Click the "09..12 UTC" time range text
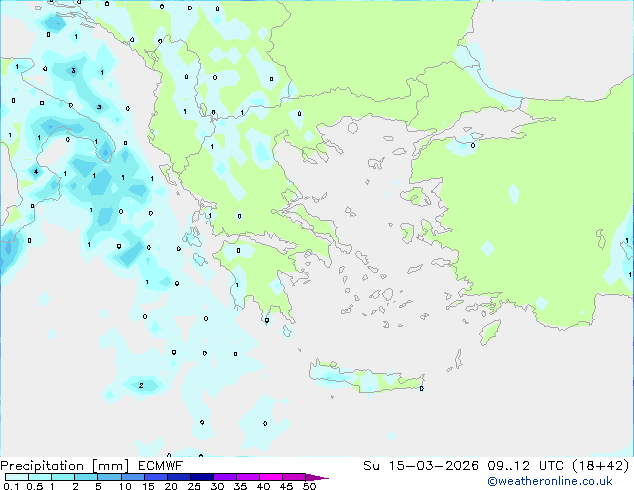The width and height of the screenshot is (634, 490). [x=526, y=466]
